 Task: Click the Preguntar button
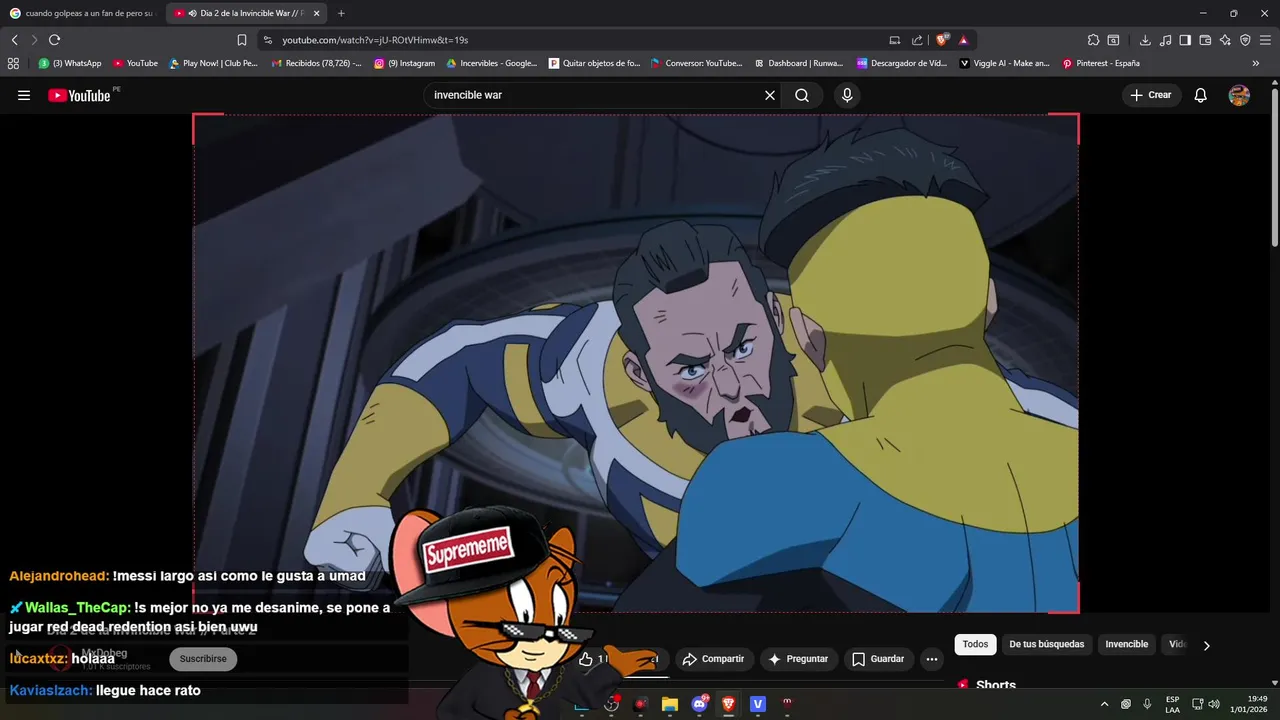point(798,659)
